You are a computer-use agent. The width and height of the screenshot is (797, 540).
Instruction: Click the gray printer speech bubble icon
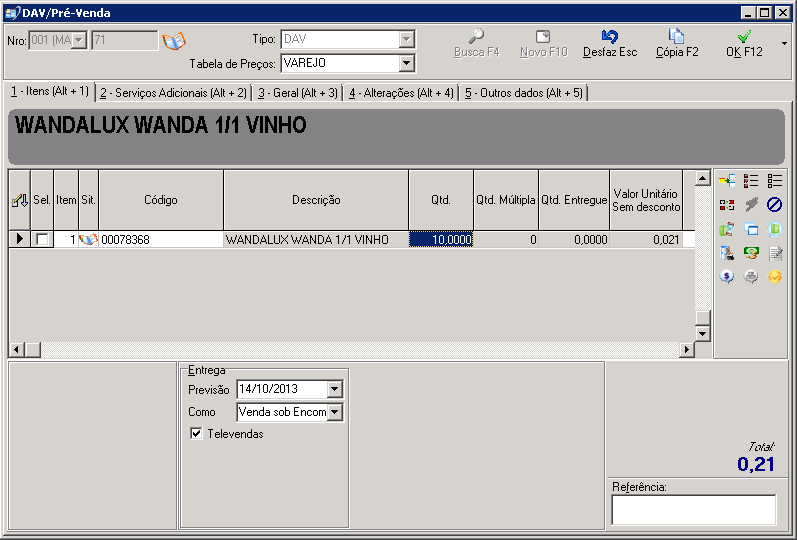751,277
